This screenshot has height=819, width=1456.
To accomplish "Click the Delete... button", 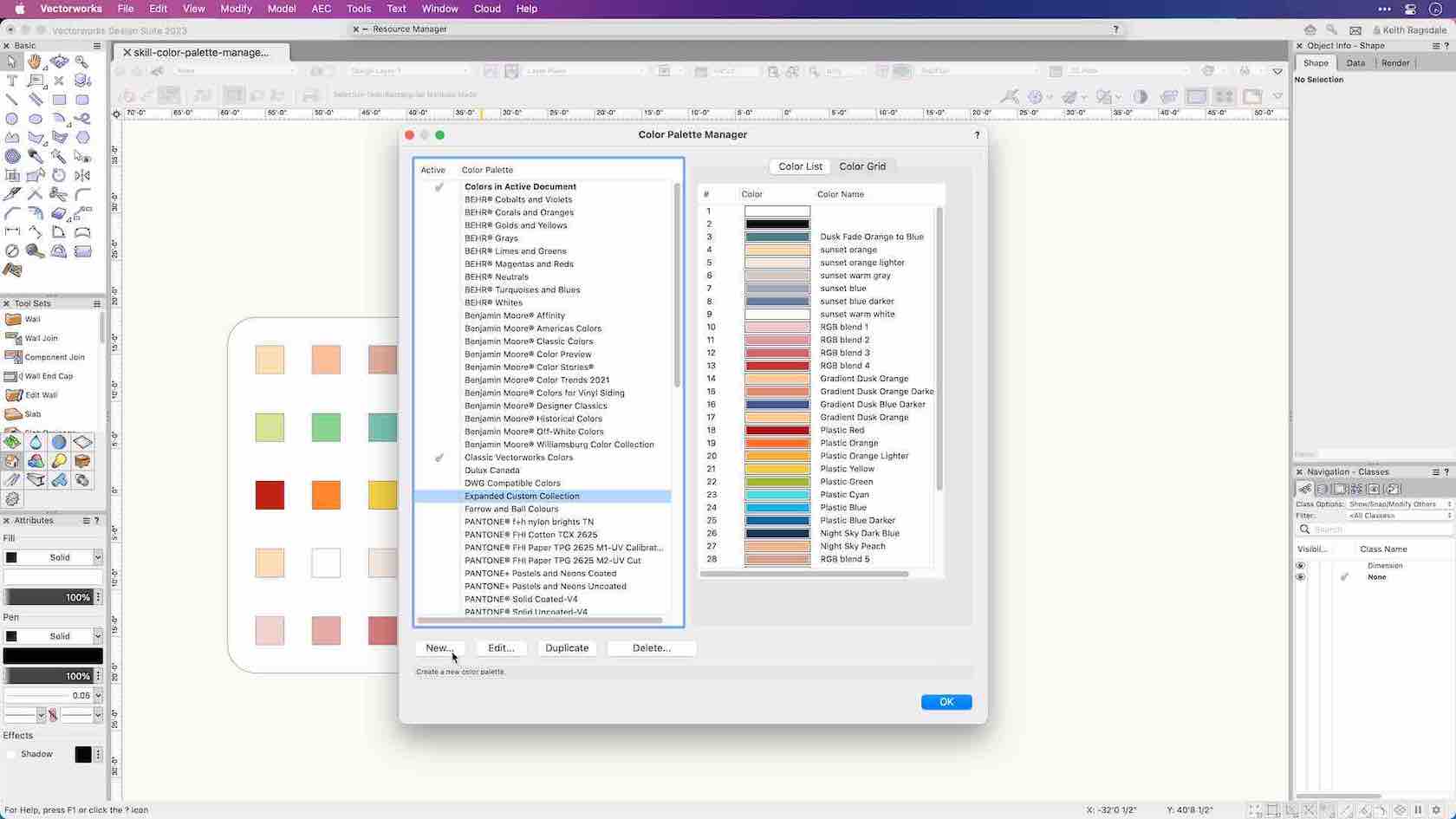I will click(652, 648).
